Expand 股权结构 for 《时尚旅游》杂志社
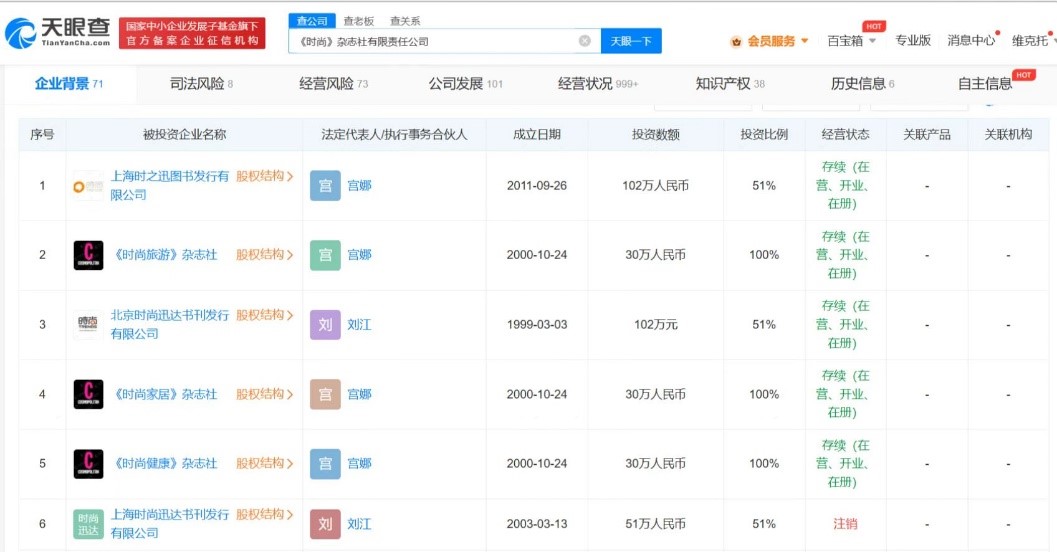The width and height of the screenshot is (1057, 552). pos(264,255)
